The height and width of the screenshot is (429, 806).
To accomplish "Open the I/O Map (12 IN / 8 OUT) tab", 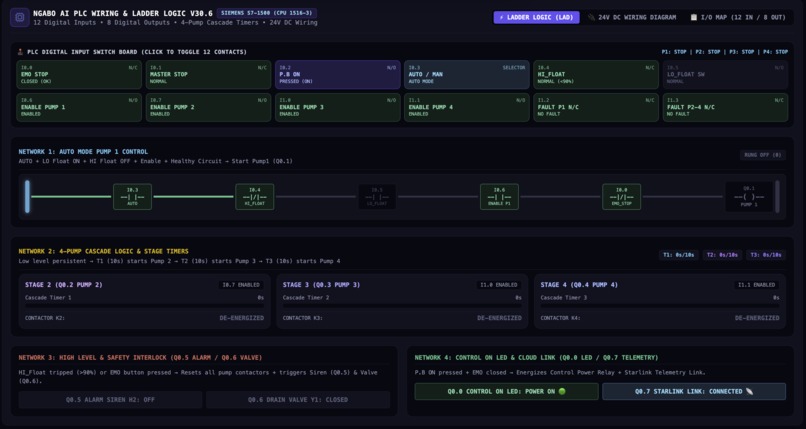I will click(738, 17).
